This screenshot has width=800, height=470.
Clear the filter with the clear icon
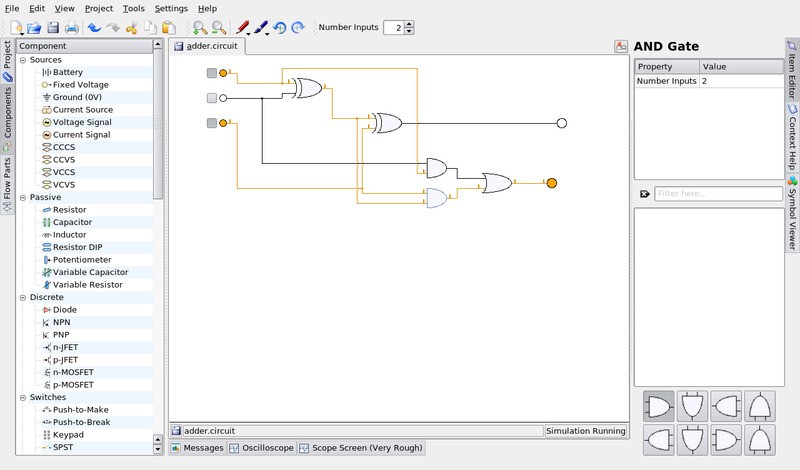pos(644,194)
